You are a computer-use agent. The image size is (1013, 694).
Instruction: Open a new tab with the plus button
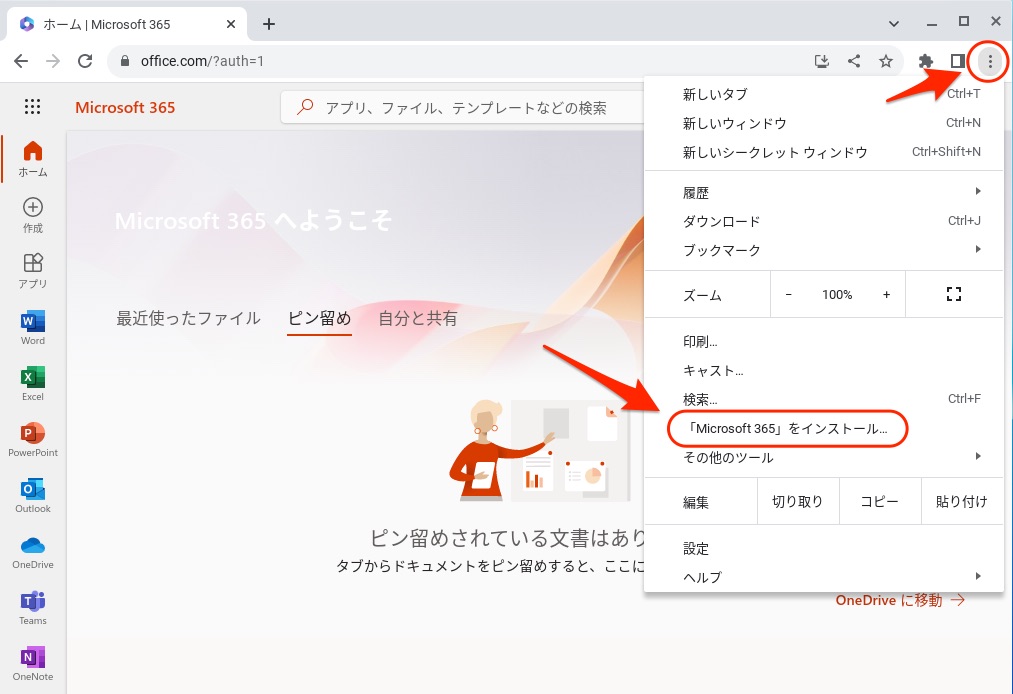pyautogui.click(x=269, y=24)
